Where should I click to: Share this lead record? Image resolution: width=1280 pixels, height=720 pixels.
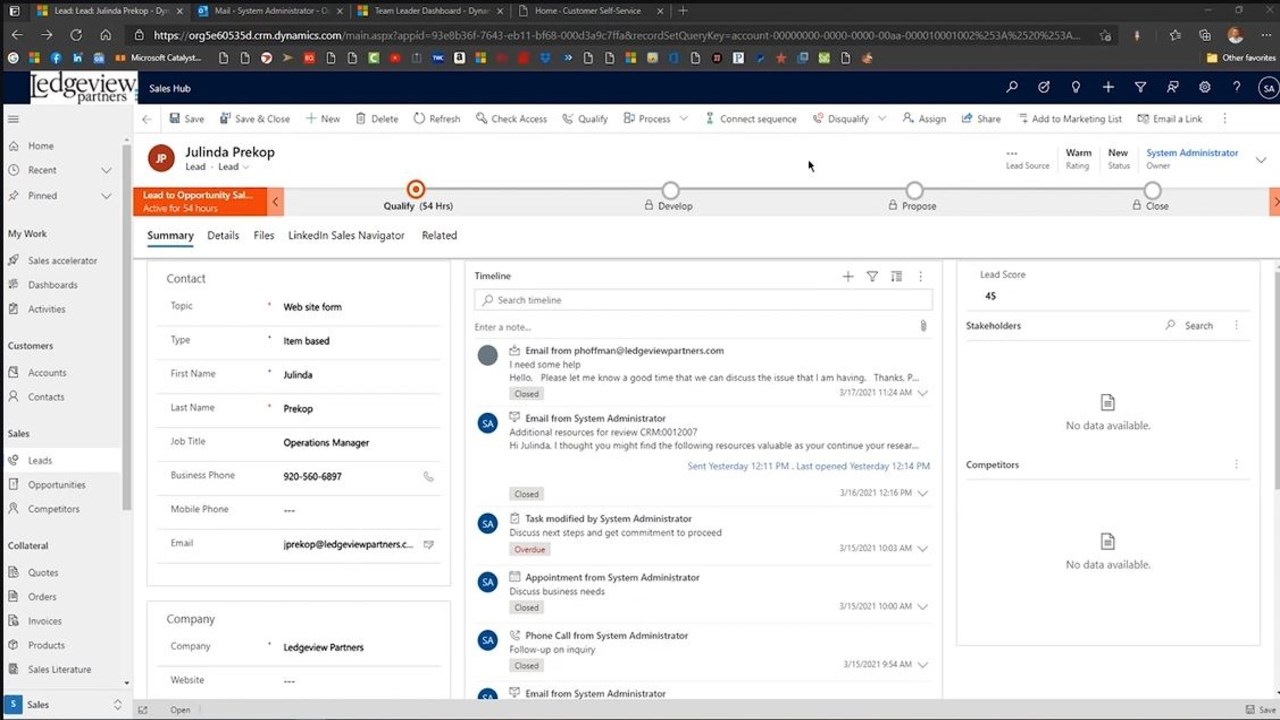981,118
